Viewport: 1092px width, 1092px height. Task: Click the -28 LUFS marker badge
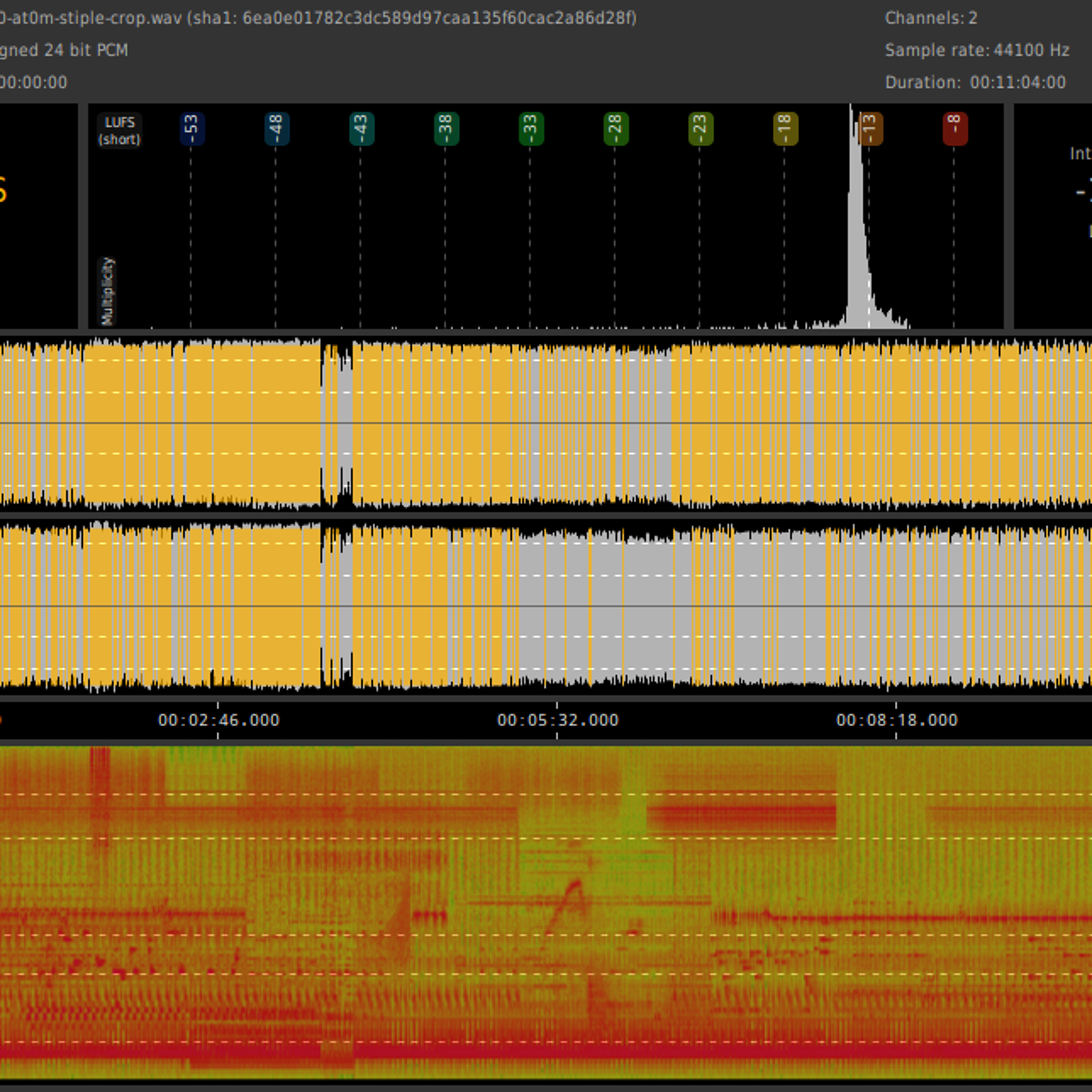tap(616, 129)
